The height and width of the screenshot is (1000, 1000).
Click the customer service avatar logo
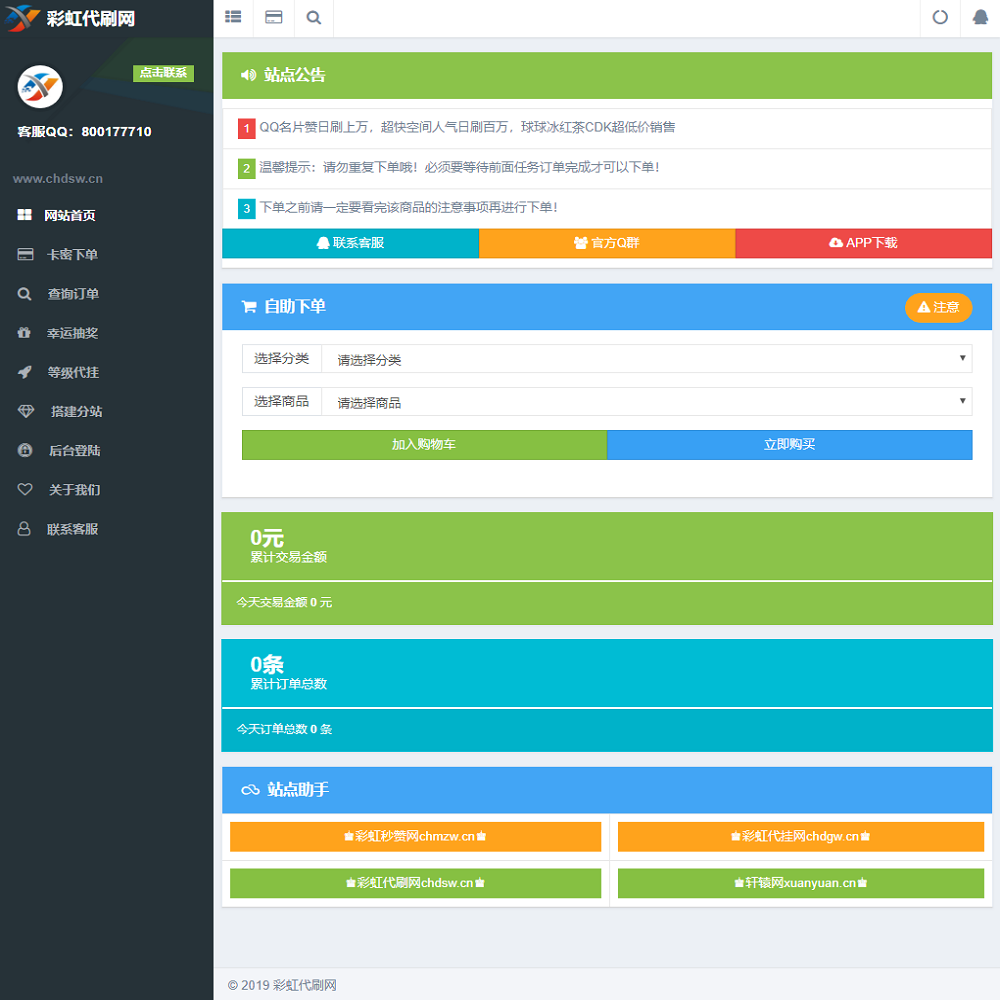(x=40, y=88)
